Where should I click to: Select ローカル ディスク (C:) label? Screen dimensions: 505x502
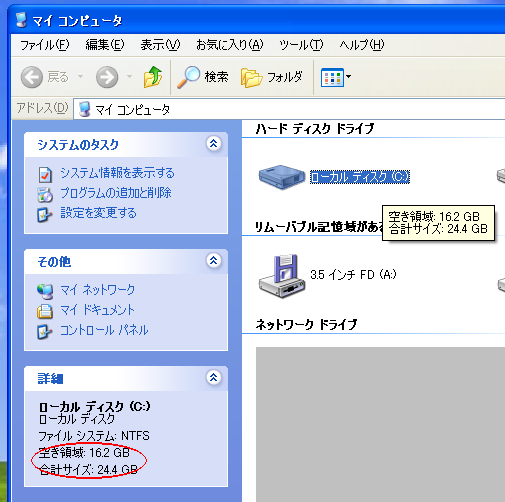click(360, 177)
